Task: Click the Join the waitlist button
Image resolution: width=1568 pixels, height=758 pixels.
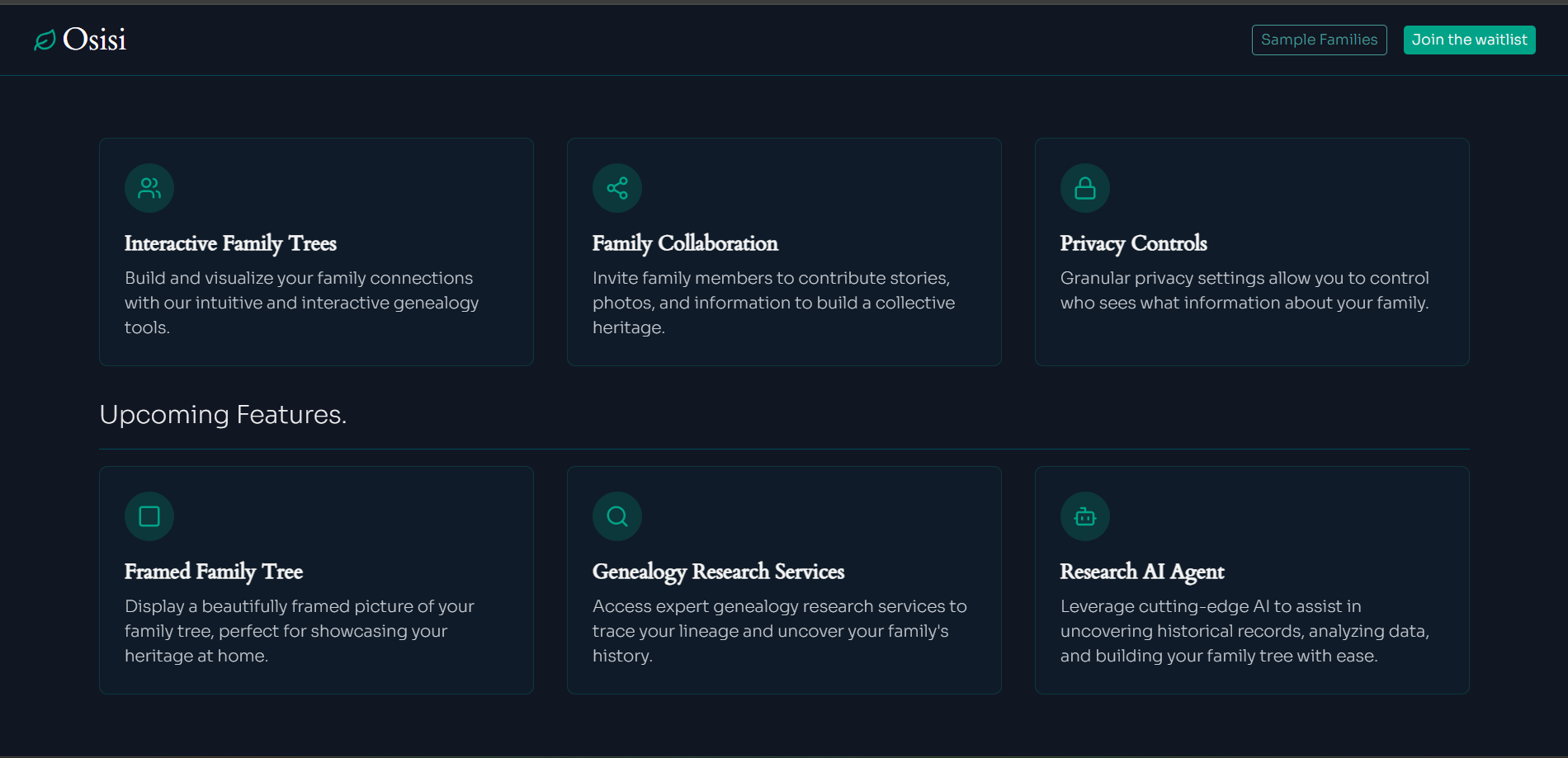Action: [x=1469, y=40]
